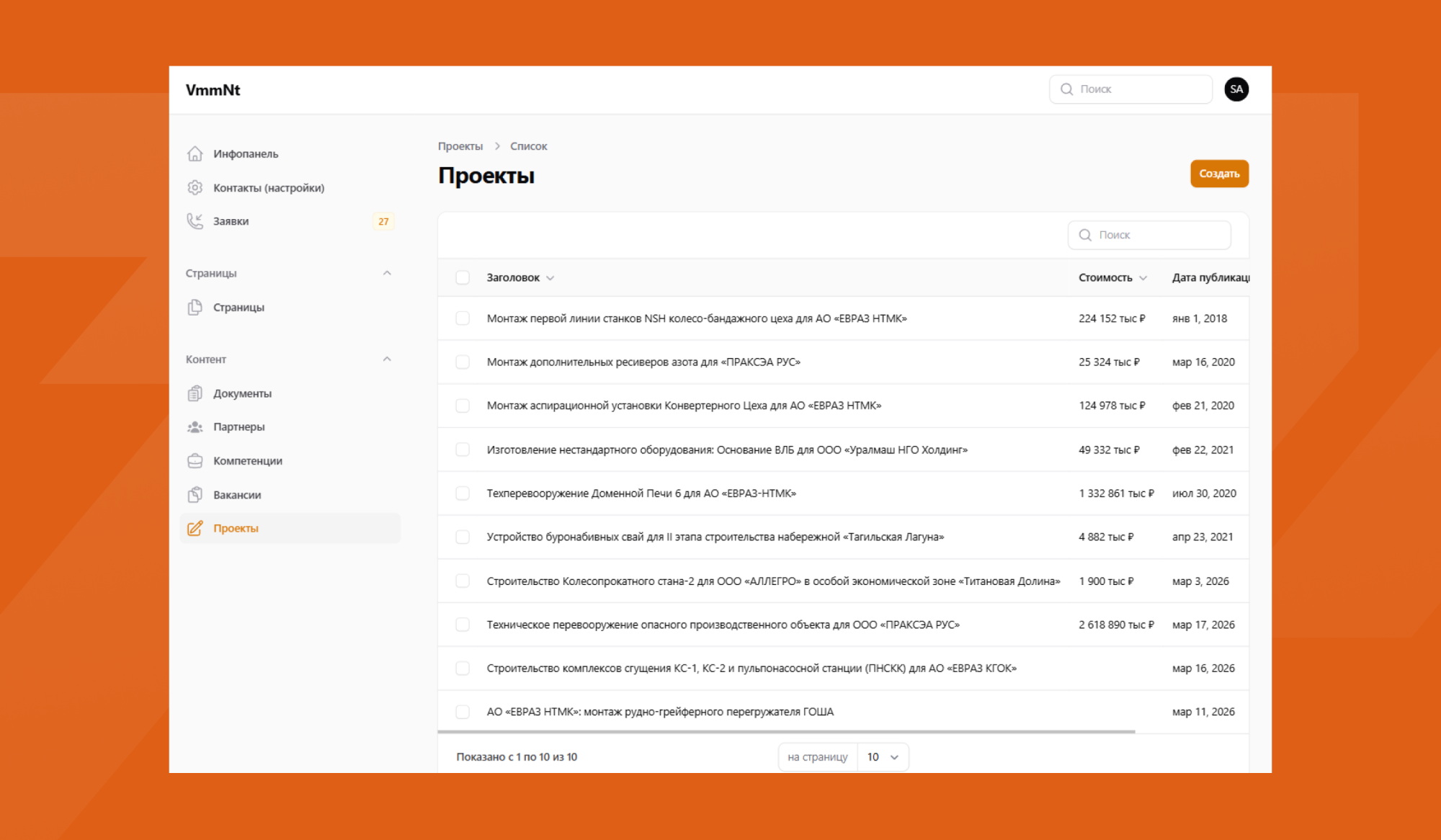Screen dimensions: 1441x840
Task: Click the horizontal scrollbar under the table
Action: pyautogui.click(x=786, y=731)
